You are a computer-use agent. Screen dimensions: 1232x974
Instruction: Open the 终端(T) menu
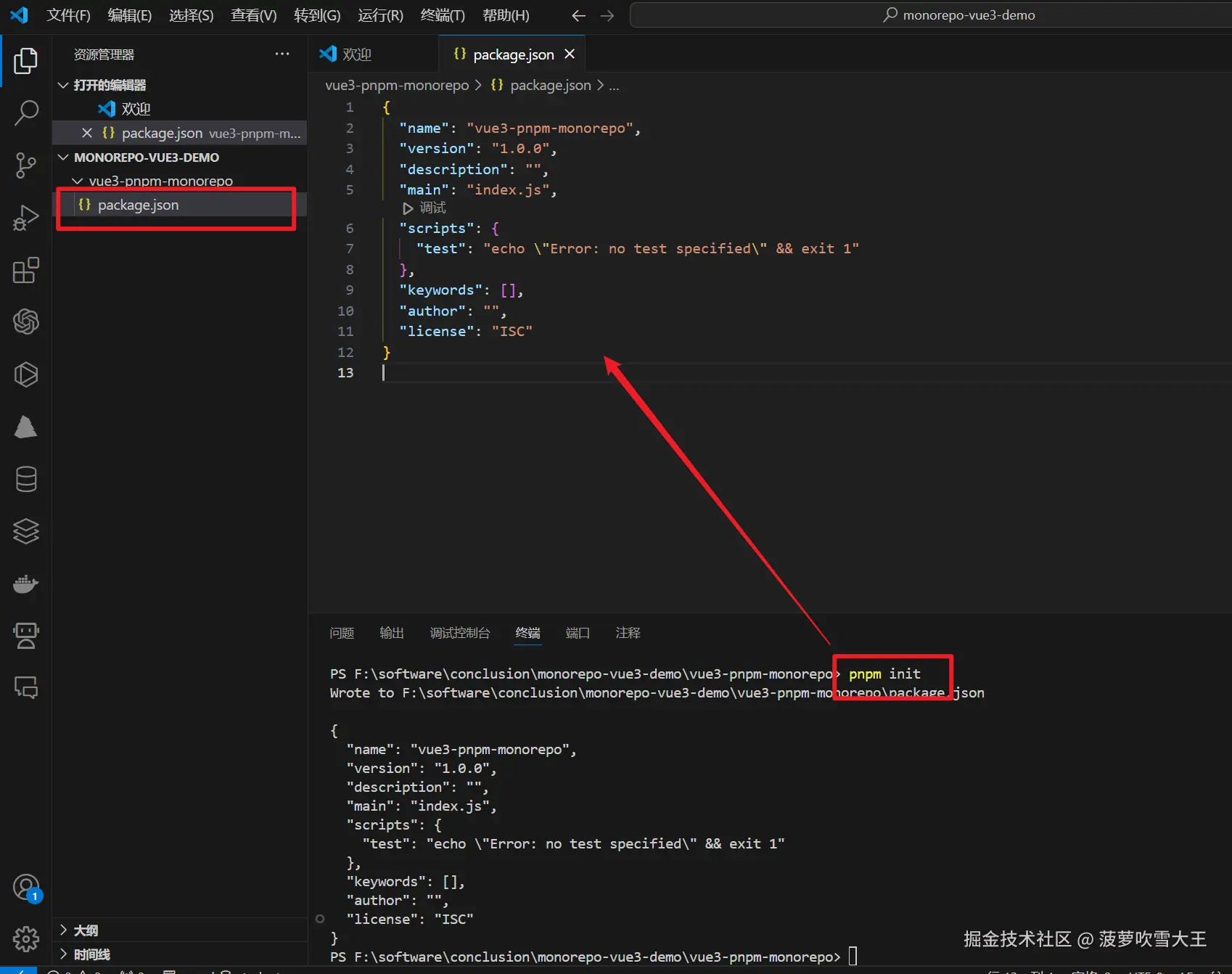click(x=443, y=15)
